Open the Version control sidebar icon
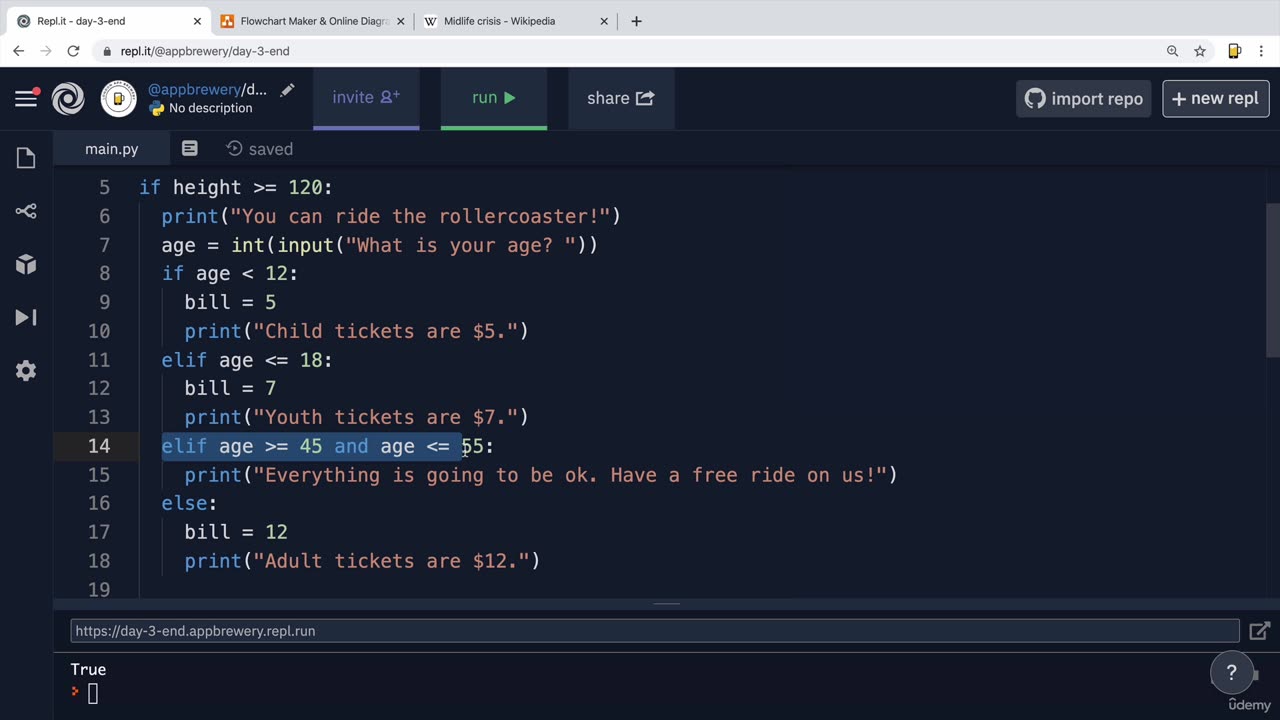The width and height of the screenshot is (1280, 720). coord(26,211)
